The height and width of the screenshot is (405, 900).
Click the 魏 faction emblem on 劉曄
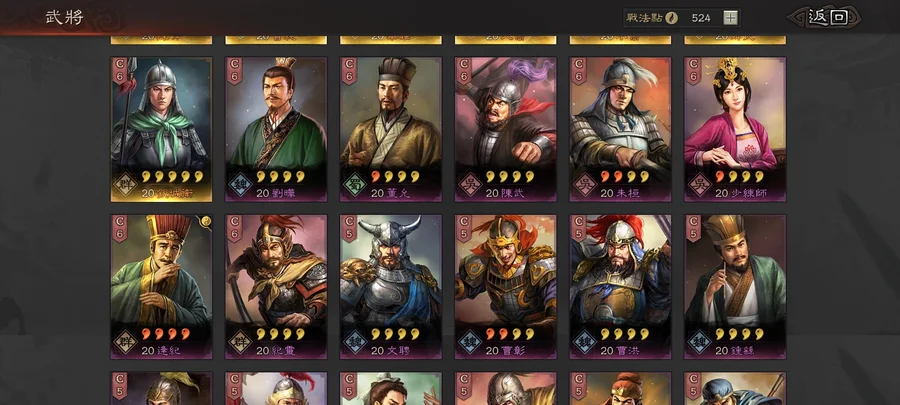[240, 185]
